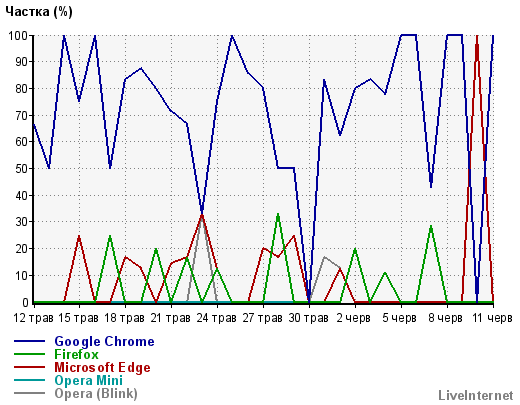The image size is (520, 405).
Task: Click the 24 трав date label
Action: (217, 318)
